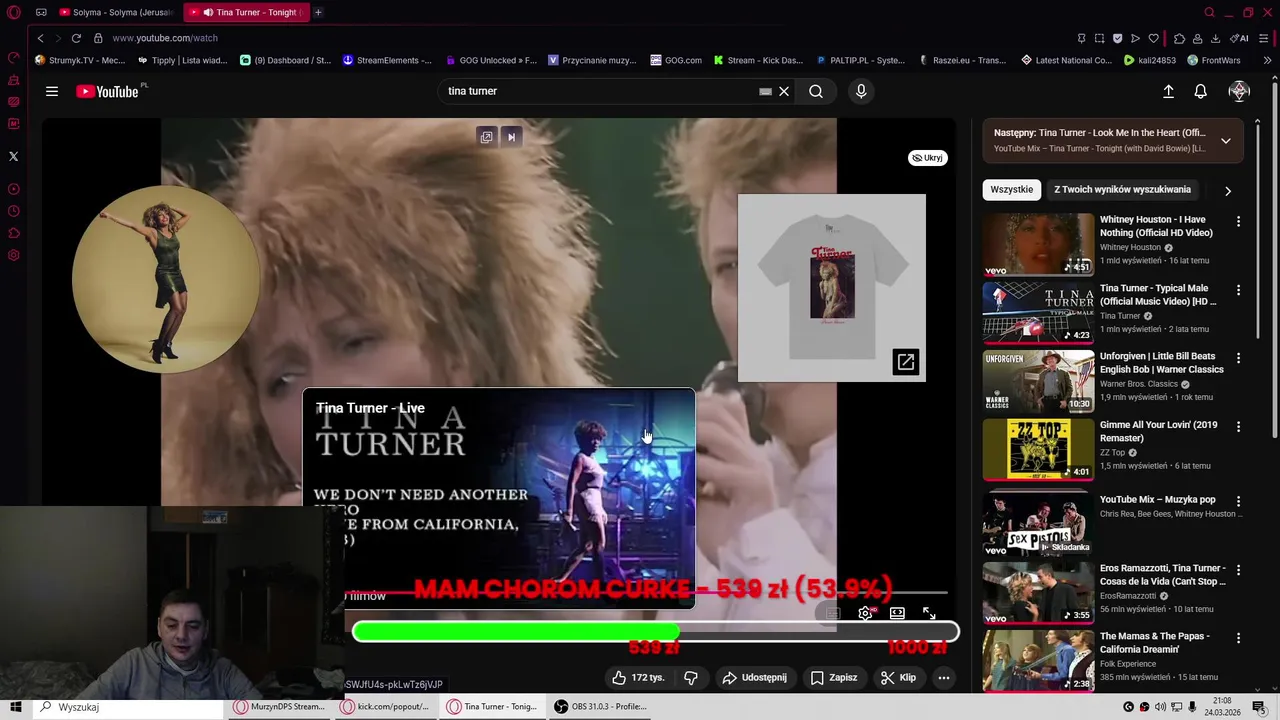Open Strumyk.TV bookmark
Viewport: 1280px width, 720px height.
[x=80, y=60]
